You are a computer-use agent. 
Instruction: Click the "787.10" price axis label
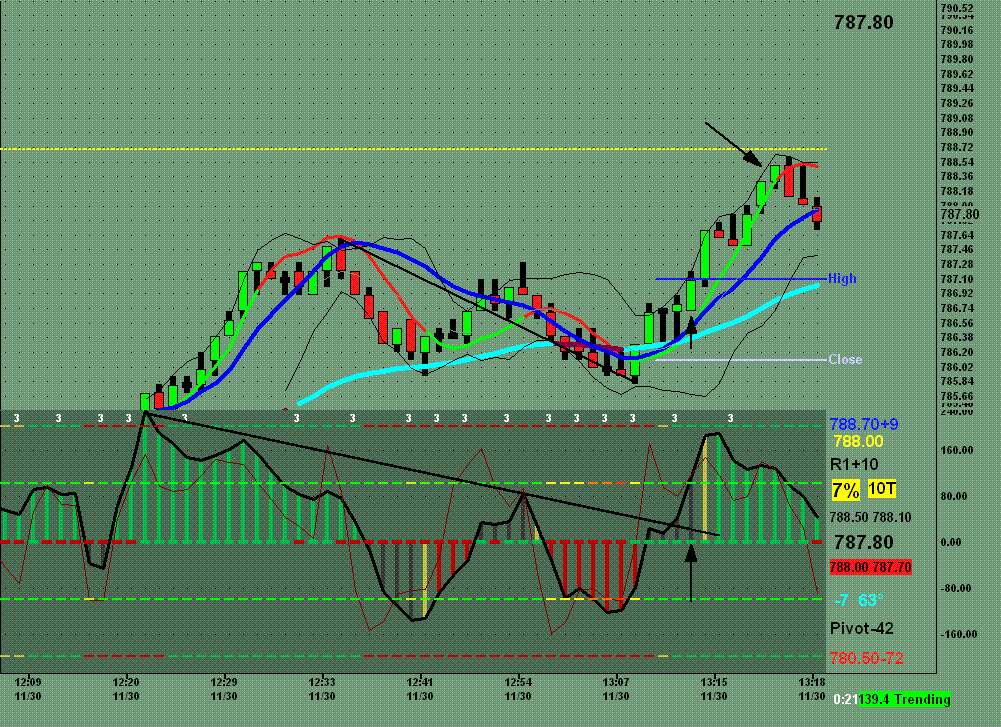957,279
